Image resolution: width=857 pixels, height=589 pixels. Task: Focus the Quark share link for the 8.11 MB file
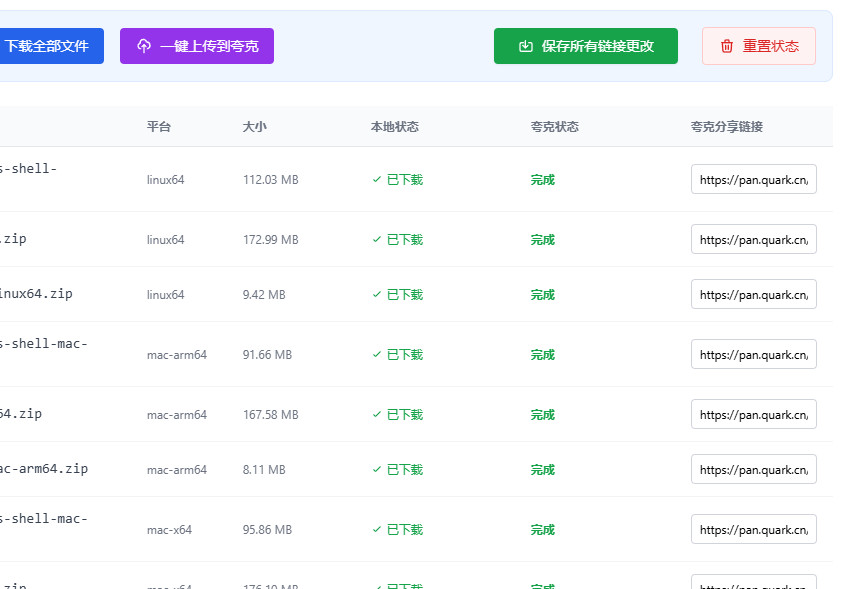tap(754, 470)
